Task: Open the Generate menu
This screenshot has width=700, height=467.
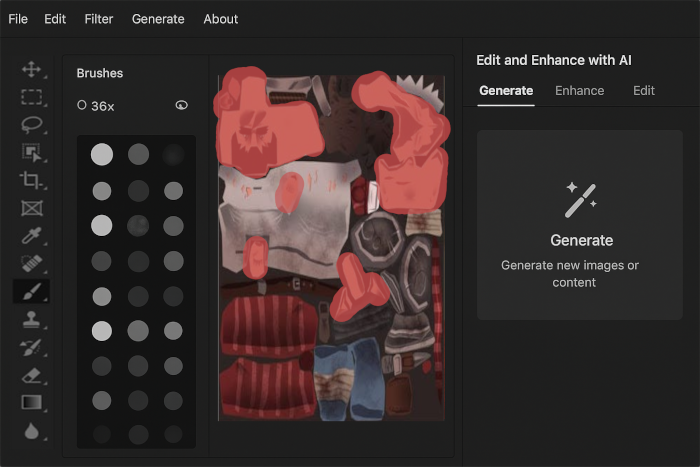Action: tap(158, 19)
